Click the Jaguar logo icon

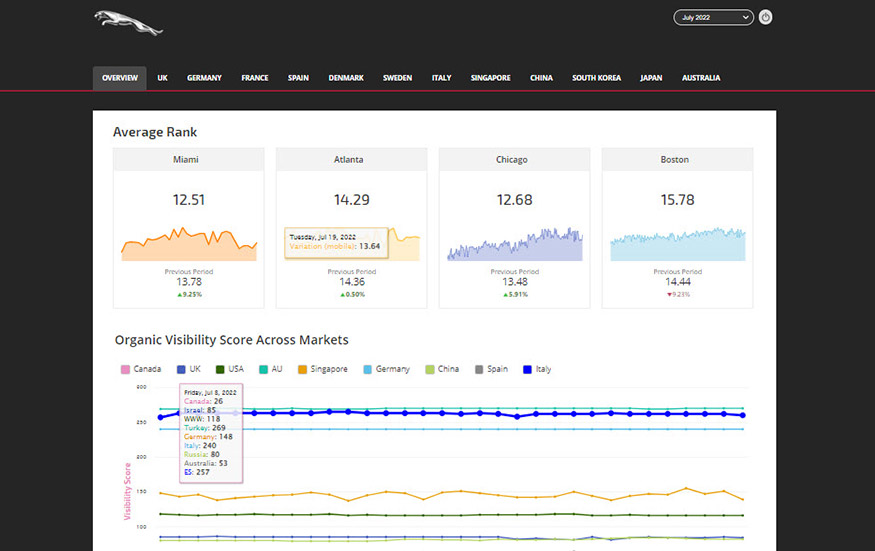128,21
